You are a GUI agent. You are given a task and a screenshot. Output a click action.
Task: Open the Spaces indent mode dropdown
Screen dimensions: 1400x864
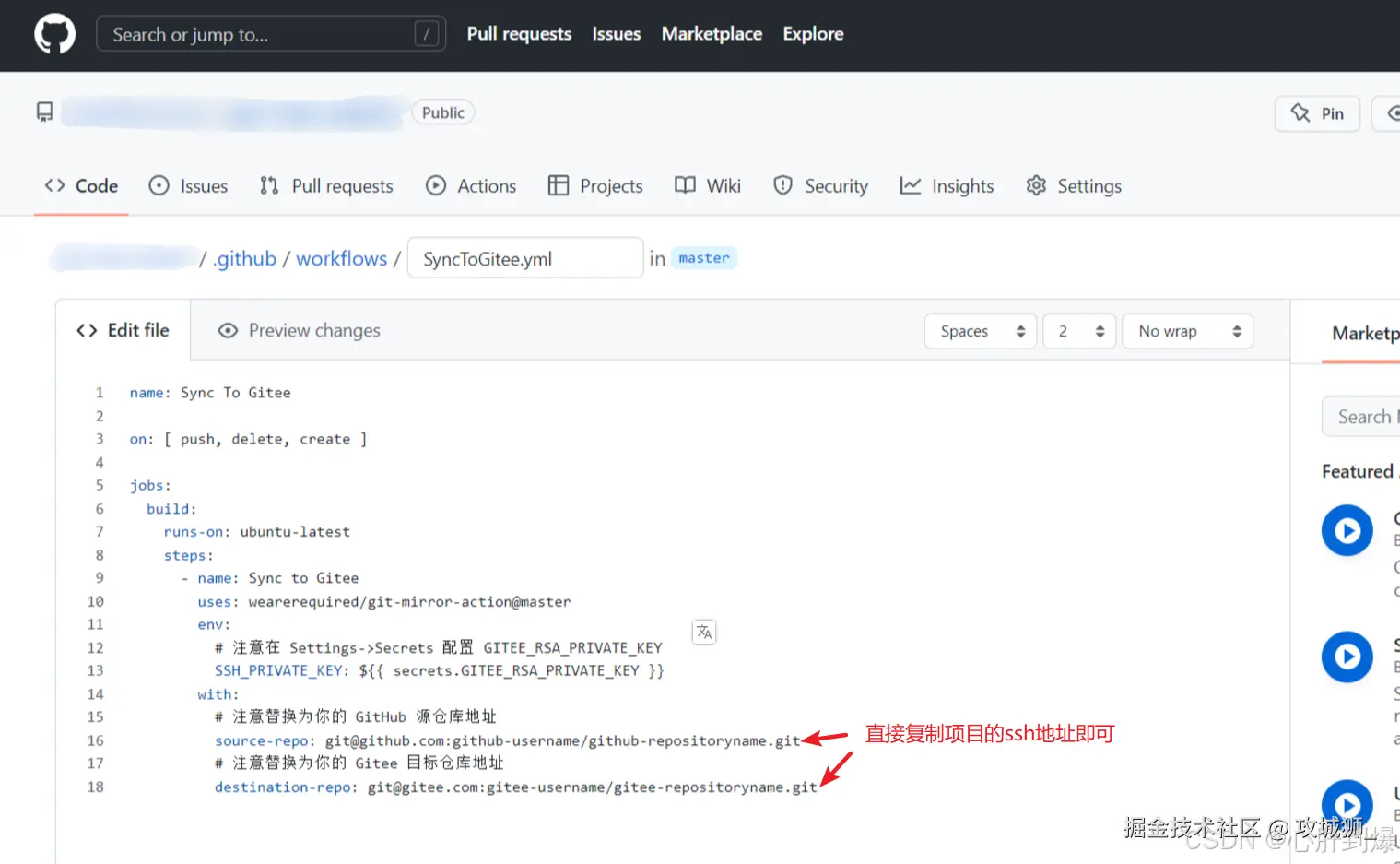pos(981,331)
